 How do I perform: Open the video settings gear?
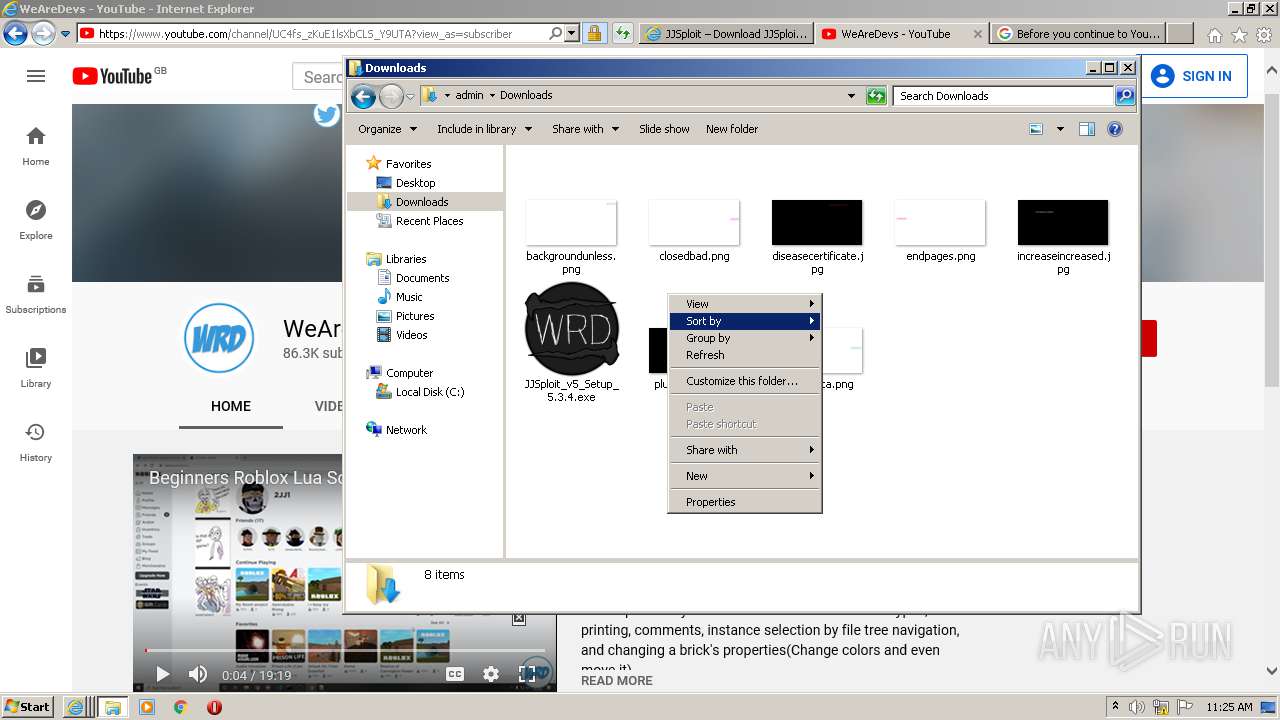(x=491, y=674)
